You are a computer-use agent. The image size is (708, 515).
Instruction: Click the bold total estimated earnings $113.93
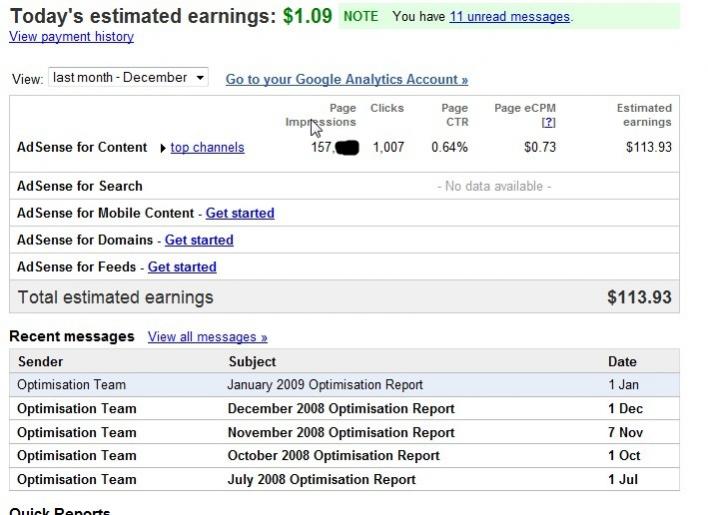[639, 297]
